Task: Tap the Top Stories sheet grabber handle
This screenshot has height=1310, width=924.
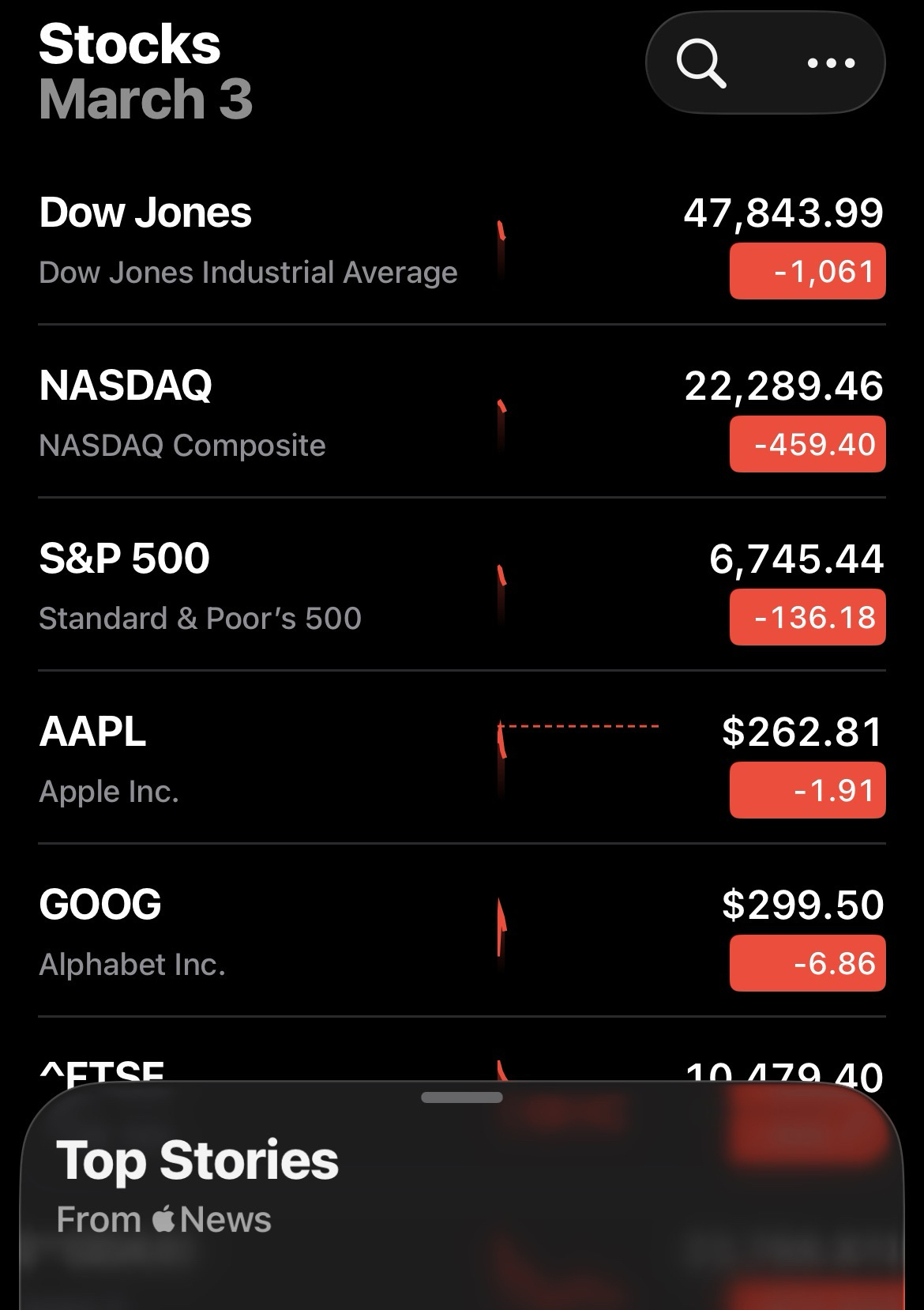Action: click(x=462, y=1097)
